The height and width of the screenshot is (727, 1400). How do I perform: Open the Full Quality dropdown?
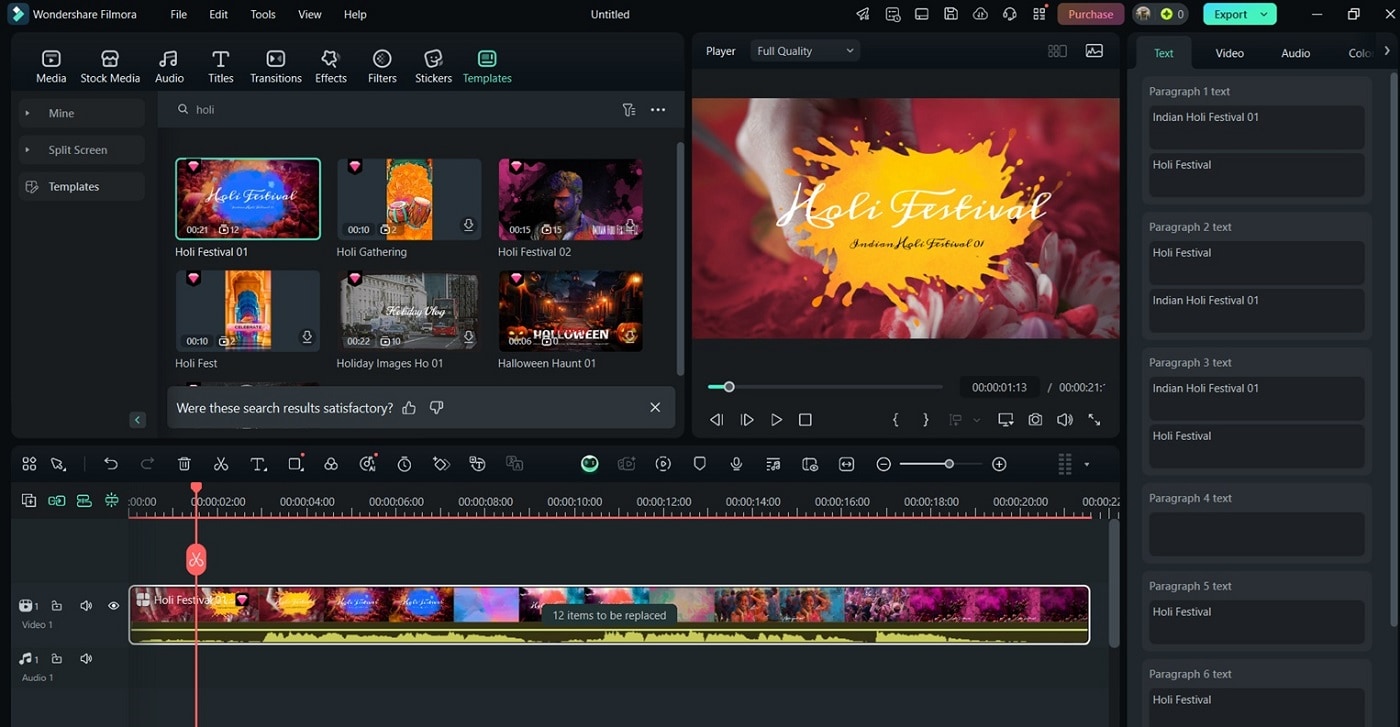click(805, 51)
